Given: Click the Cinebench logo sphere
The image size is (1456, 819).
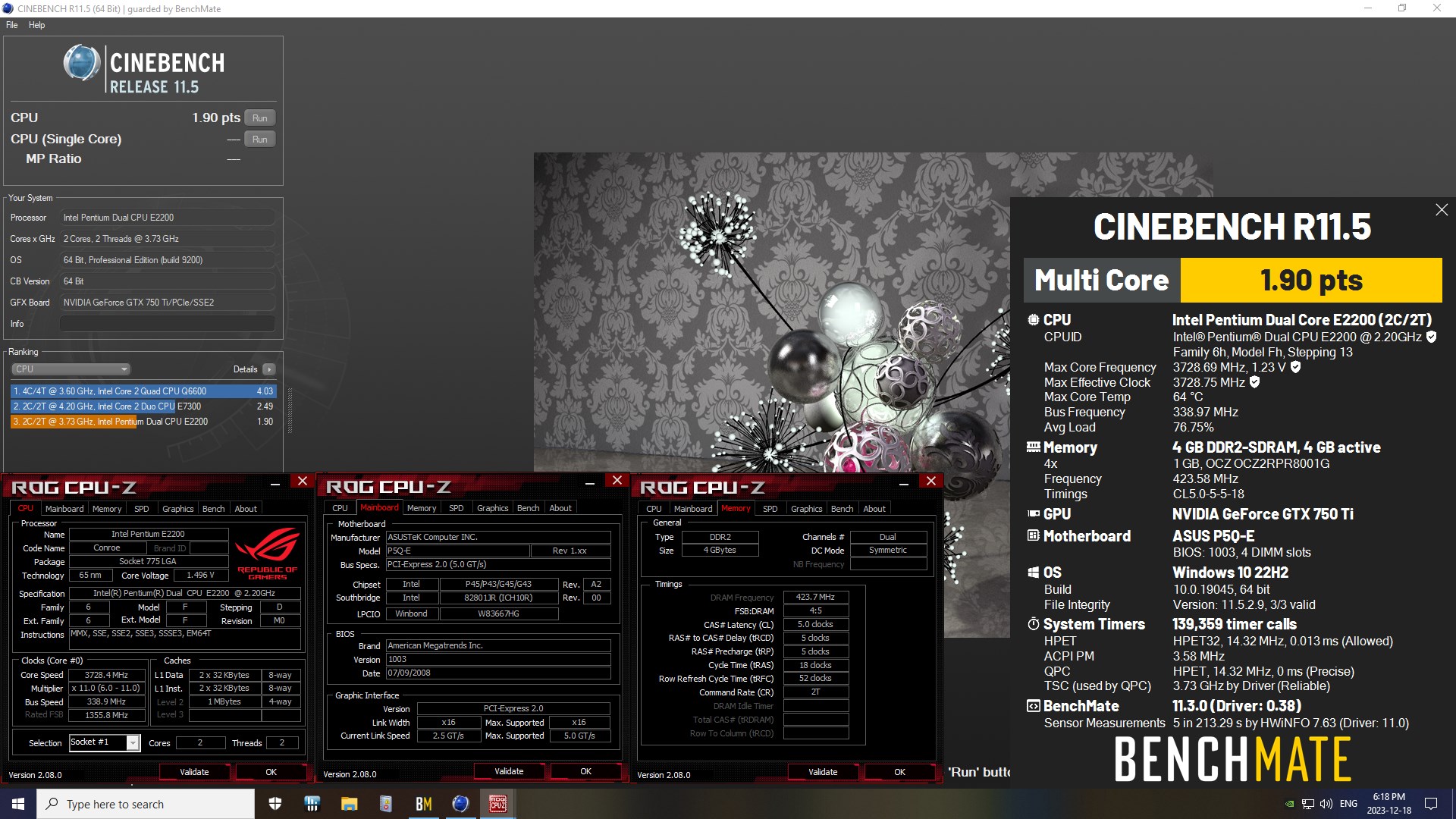Looking at the screenshot, I should (81, 62).
